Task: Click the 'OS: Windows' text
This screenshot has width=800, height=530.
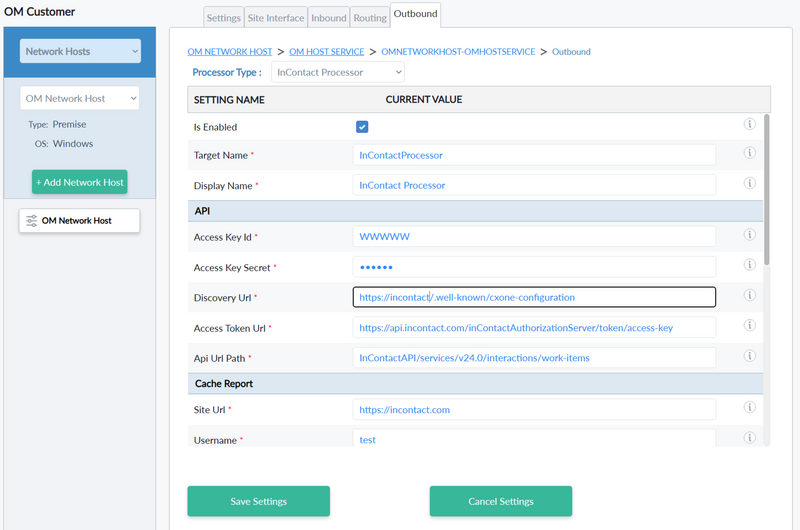Action: click(64, 144)
